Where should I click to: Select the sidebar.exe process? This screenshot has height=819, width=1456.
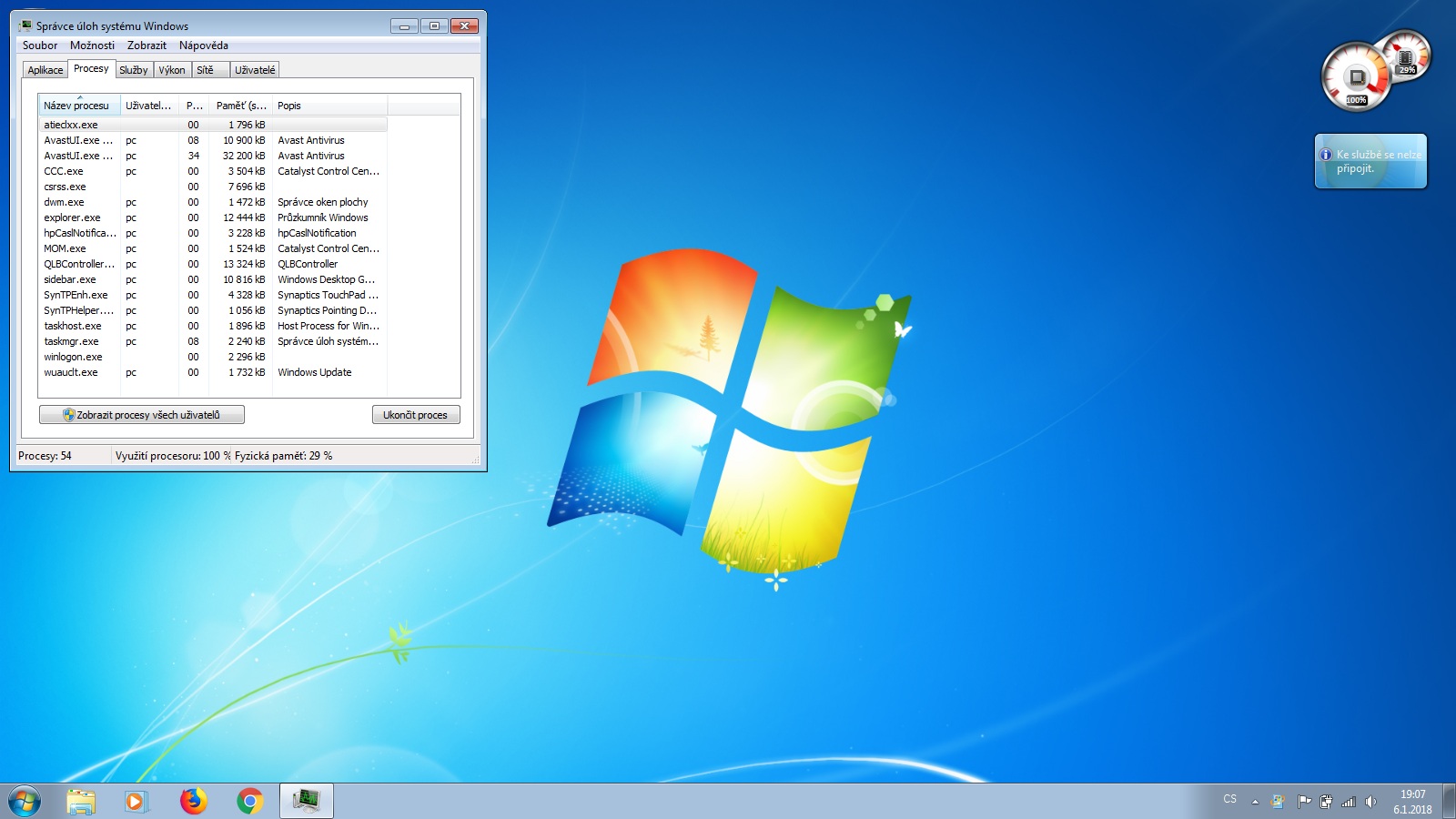[213, 279]
